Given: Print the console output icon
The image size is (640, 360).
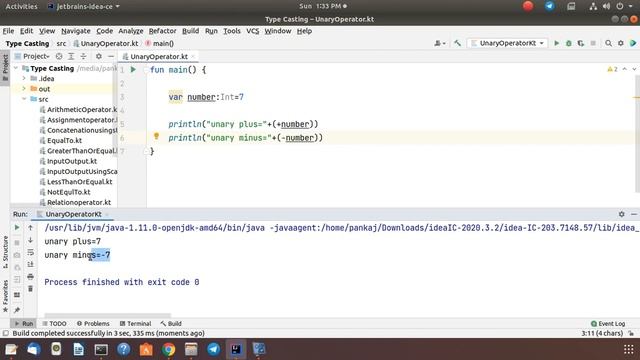Looking at the screenshot, I should 31,277.
